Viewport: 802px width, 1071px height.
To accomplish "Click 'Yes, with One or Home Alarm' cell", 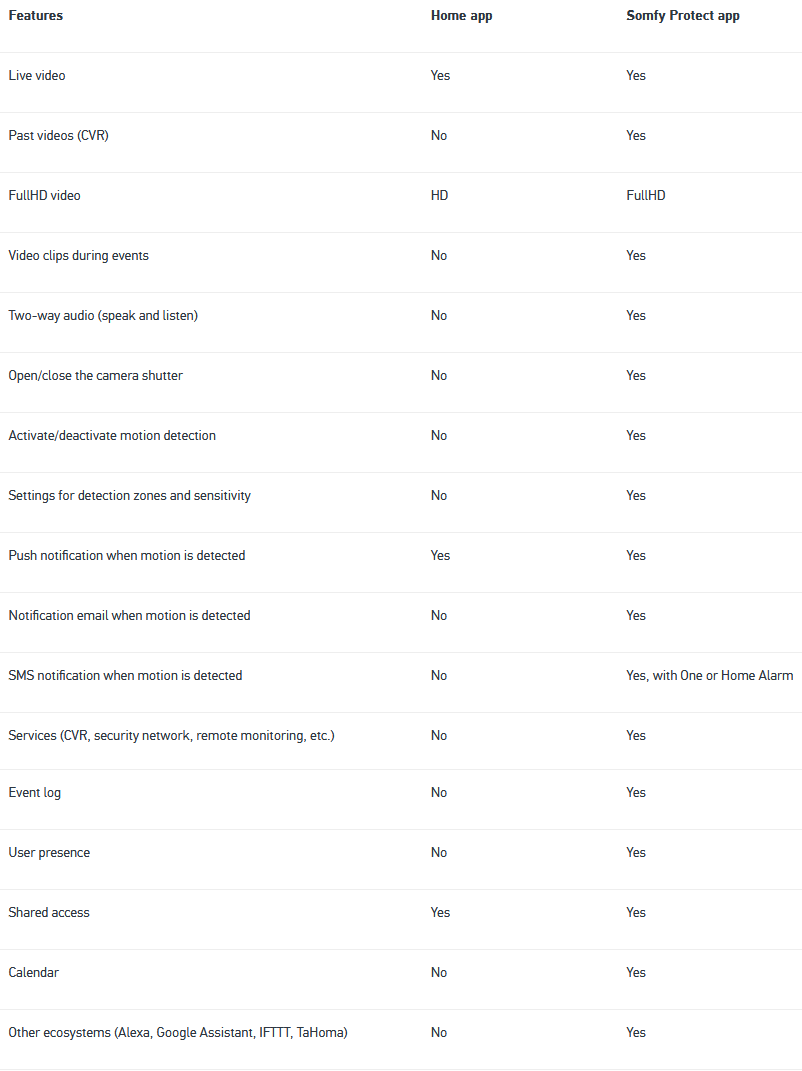I will coord(710,676).
